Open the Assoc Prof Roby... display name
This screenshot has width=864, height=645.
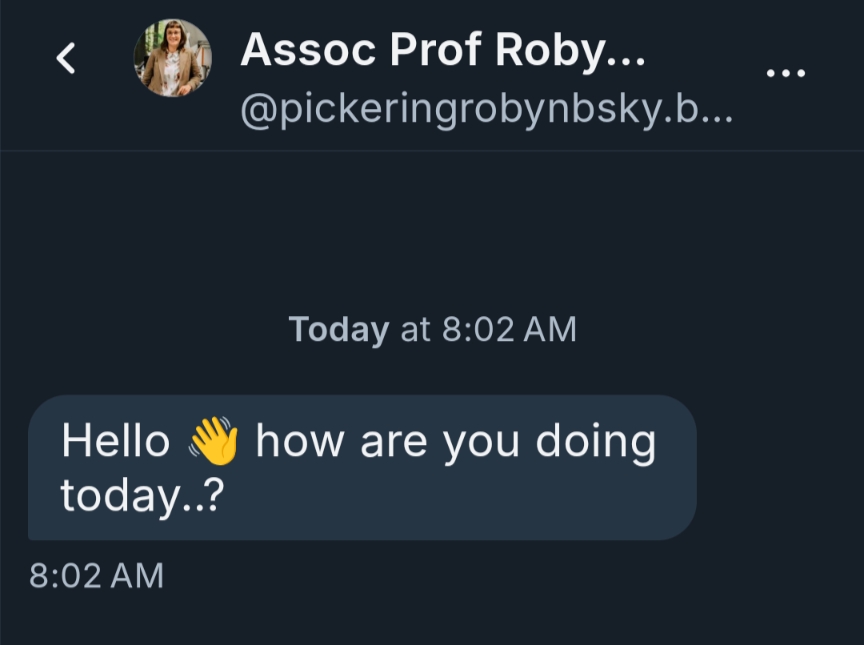(x=442, y=48)
